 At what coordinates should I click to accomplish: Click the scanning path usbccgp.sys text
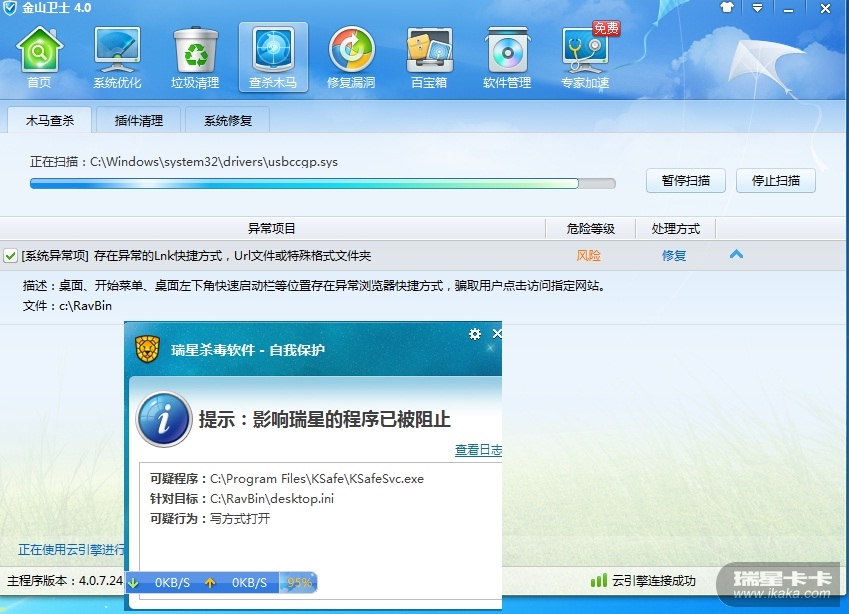(x=214, y=162)
